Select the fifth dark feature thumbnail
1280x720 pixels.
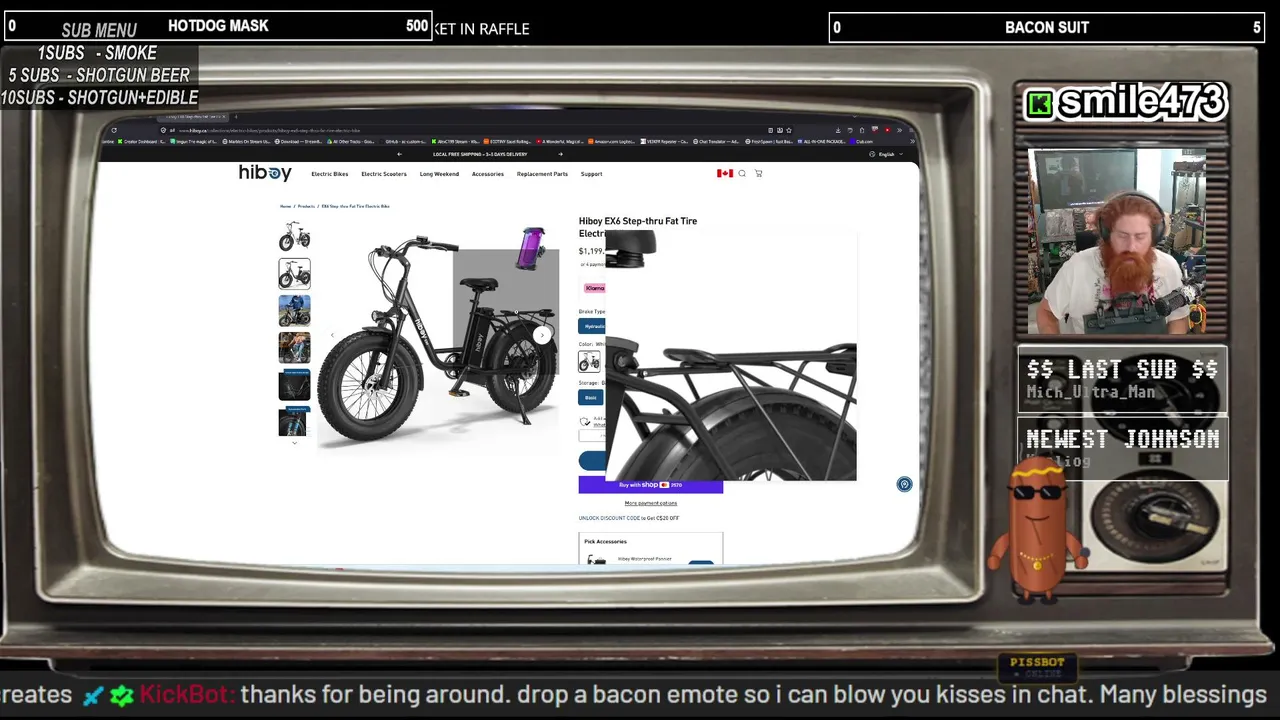tap(294, 385)
